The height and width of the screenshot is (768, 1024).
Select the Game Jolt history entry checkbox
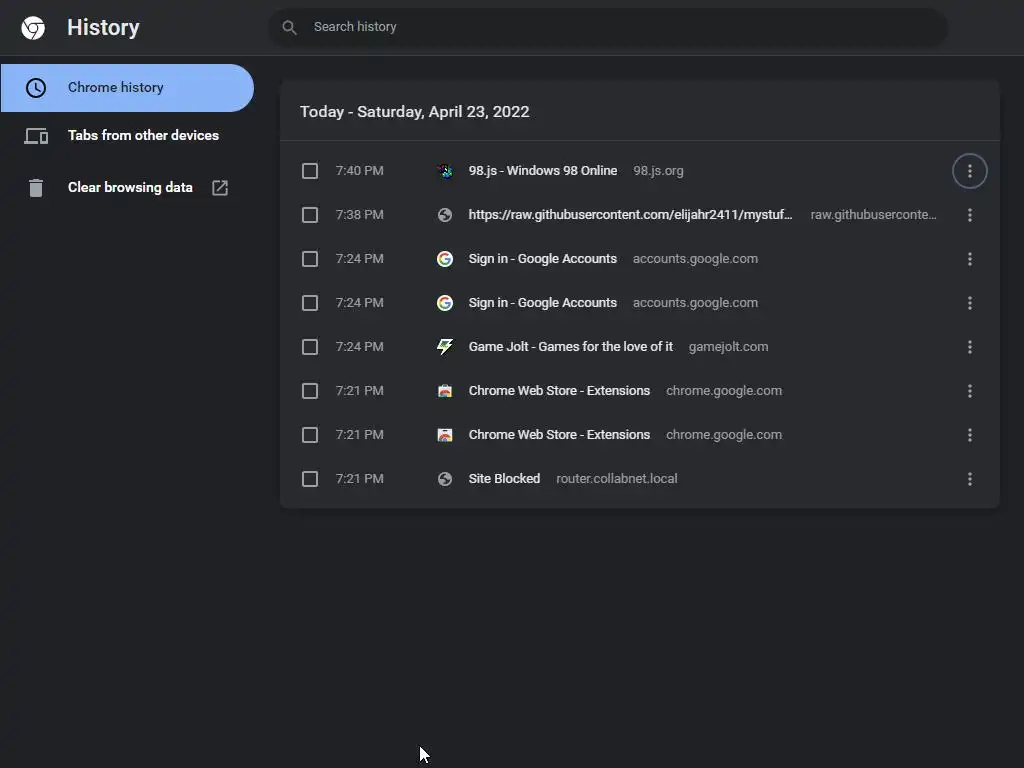[310, 347]
